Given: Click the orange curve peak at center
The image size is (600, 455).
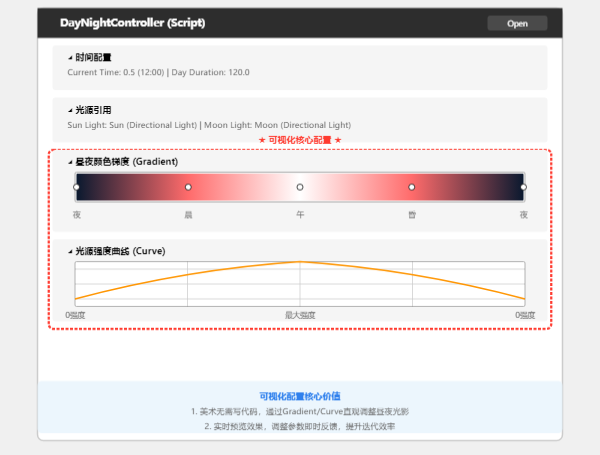Looking at the screenshot, I should click(x=300, y=262).
